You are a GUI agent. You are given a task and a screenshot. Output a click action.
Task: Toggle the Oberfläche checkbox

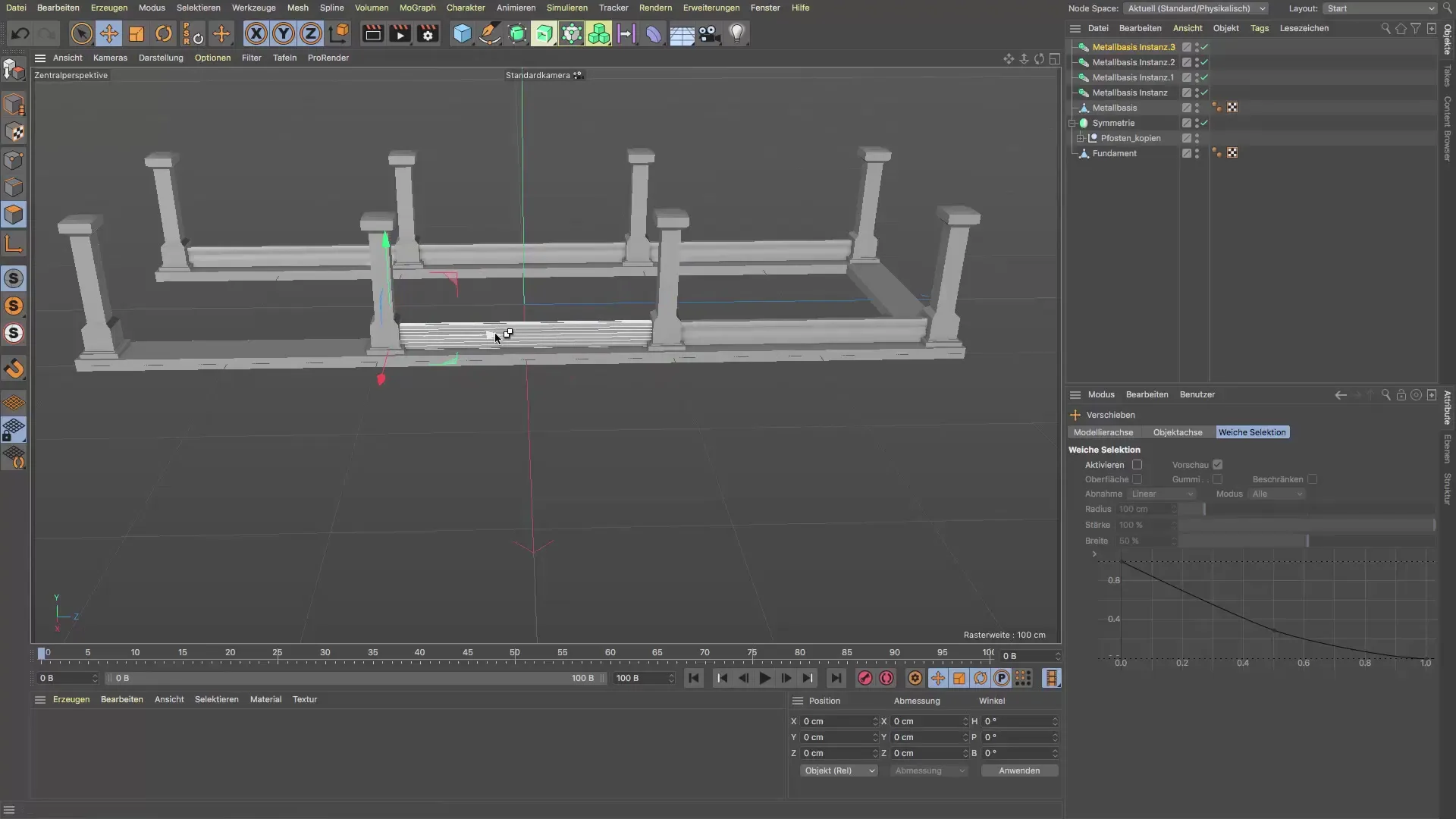pos(1137,479)
